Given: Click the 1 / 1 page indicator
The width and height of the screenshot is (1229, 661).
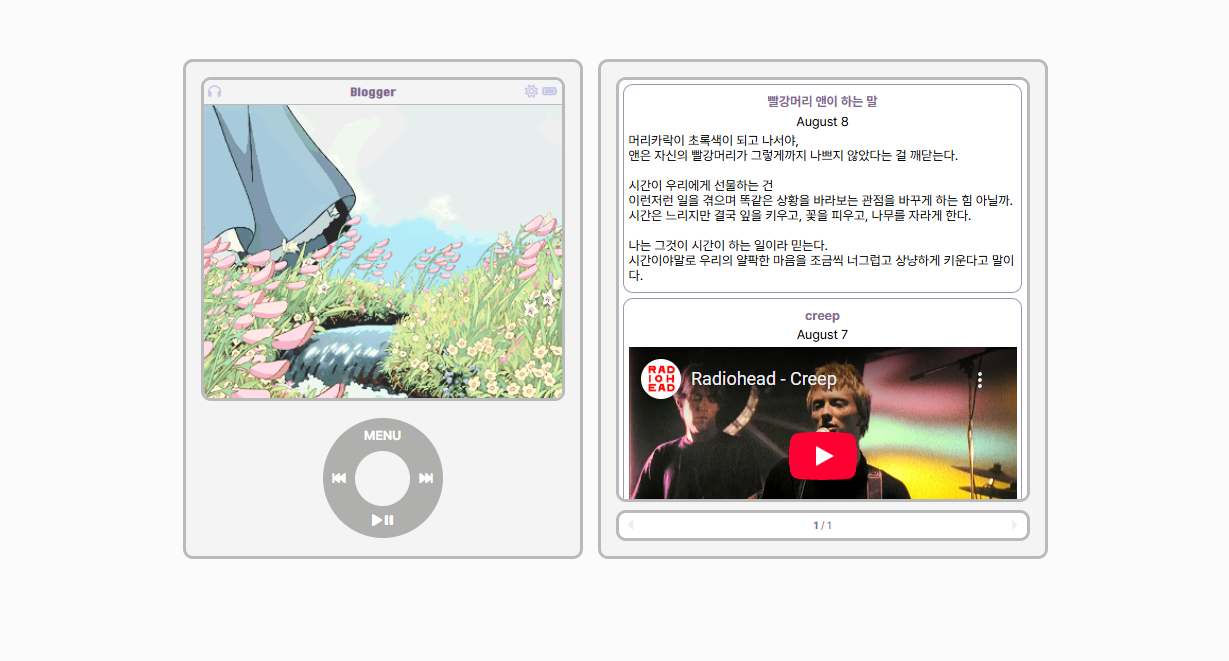Looking at the screenshot, I should [x=822, y=525].
